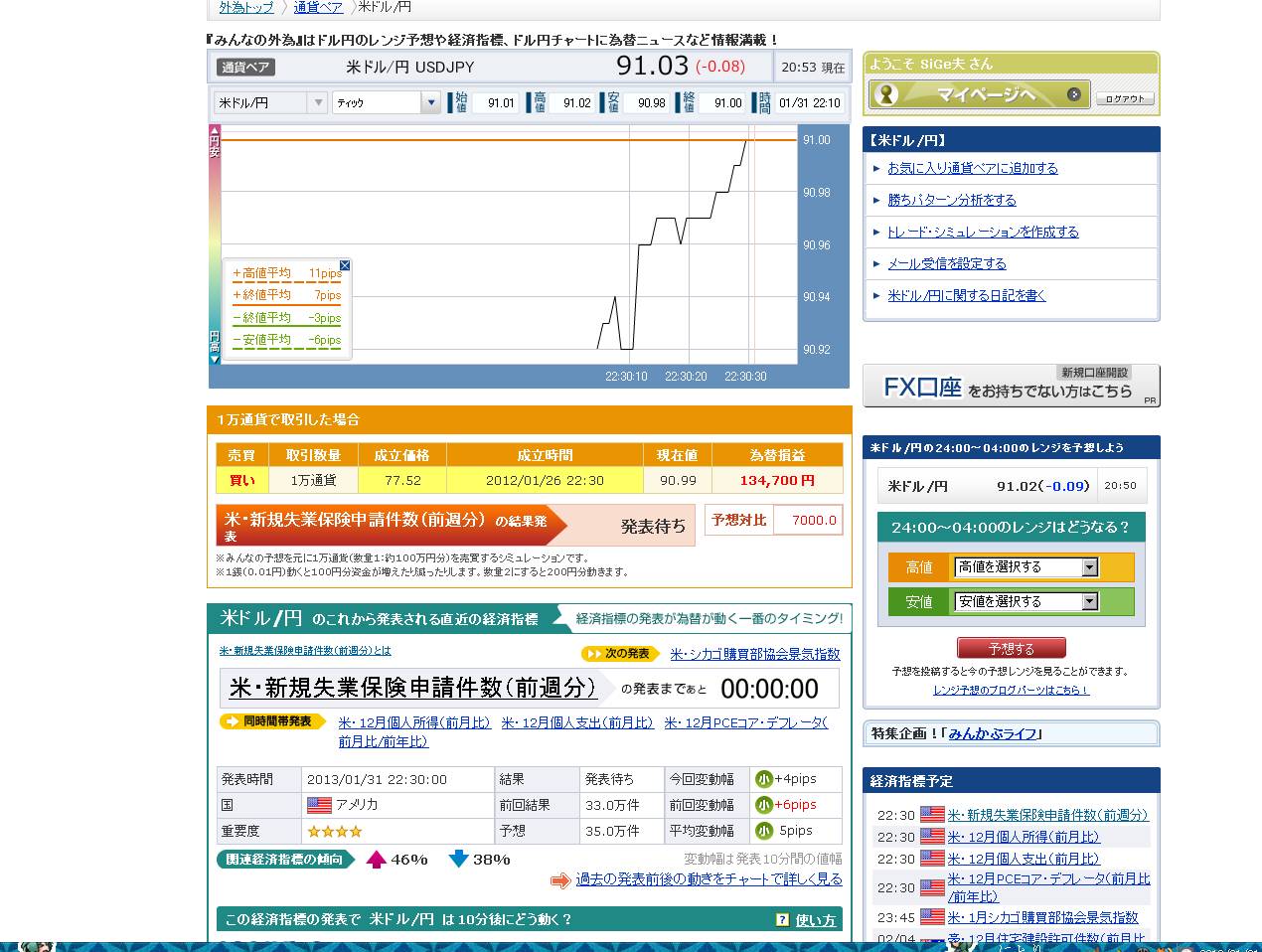Image resolution: width=1262 pixels, height=952 pixels.
Task: Open schedule link 米・12月個人支出(前月比)
Action: [1024, 859]
